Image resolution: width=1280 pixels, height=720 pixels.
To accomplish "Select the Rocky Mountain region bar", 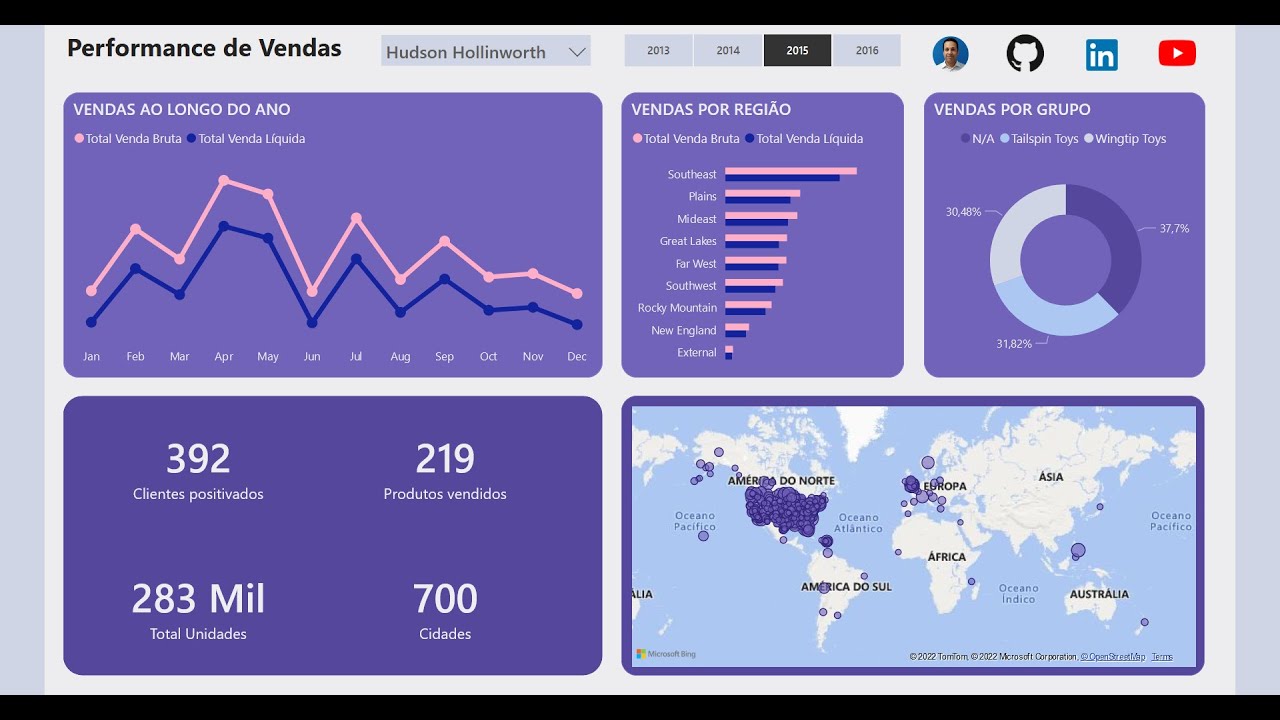I will pos(748,308).
